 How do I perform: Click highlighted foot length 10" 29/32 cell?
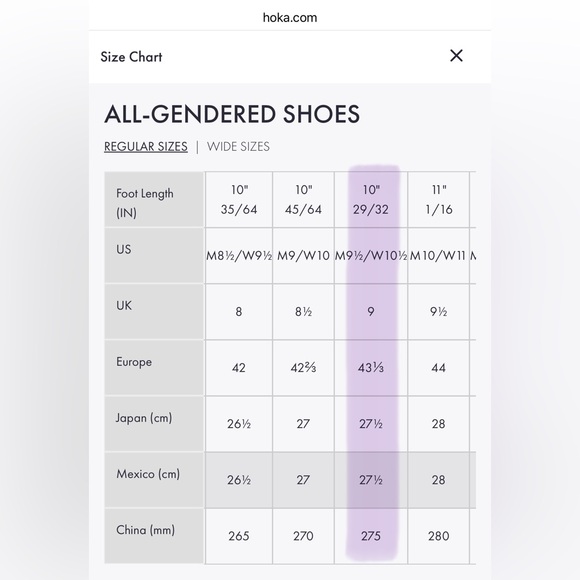click(371, 199)
